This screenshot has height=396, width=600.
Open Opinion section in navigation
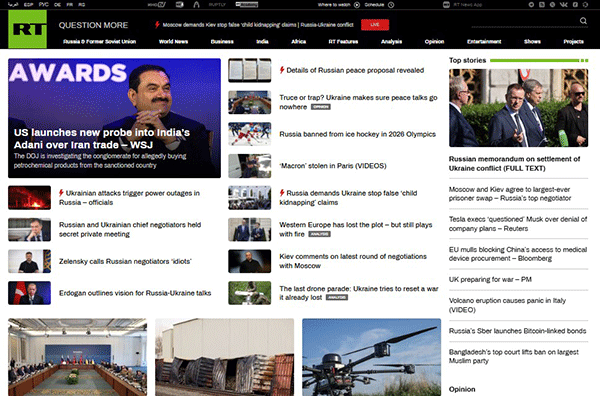click(434, 41)
